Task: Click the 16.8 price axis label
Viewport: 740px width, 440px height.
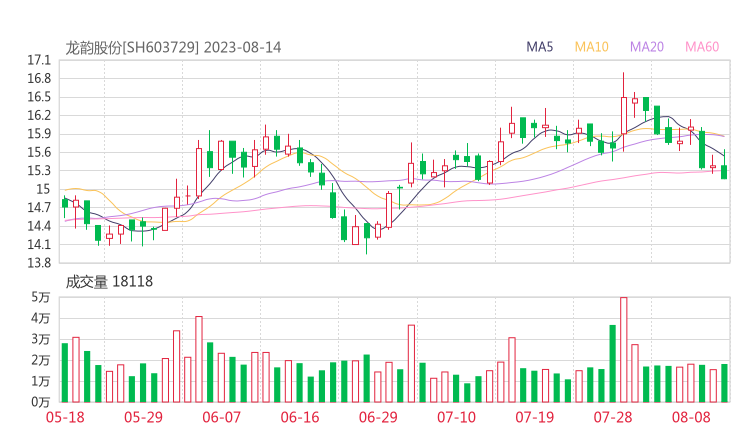Action: (x=39, y=79)
